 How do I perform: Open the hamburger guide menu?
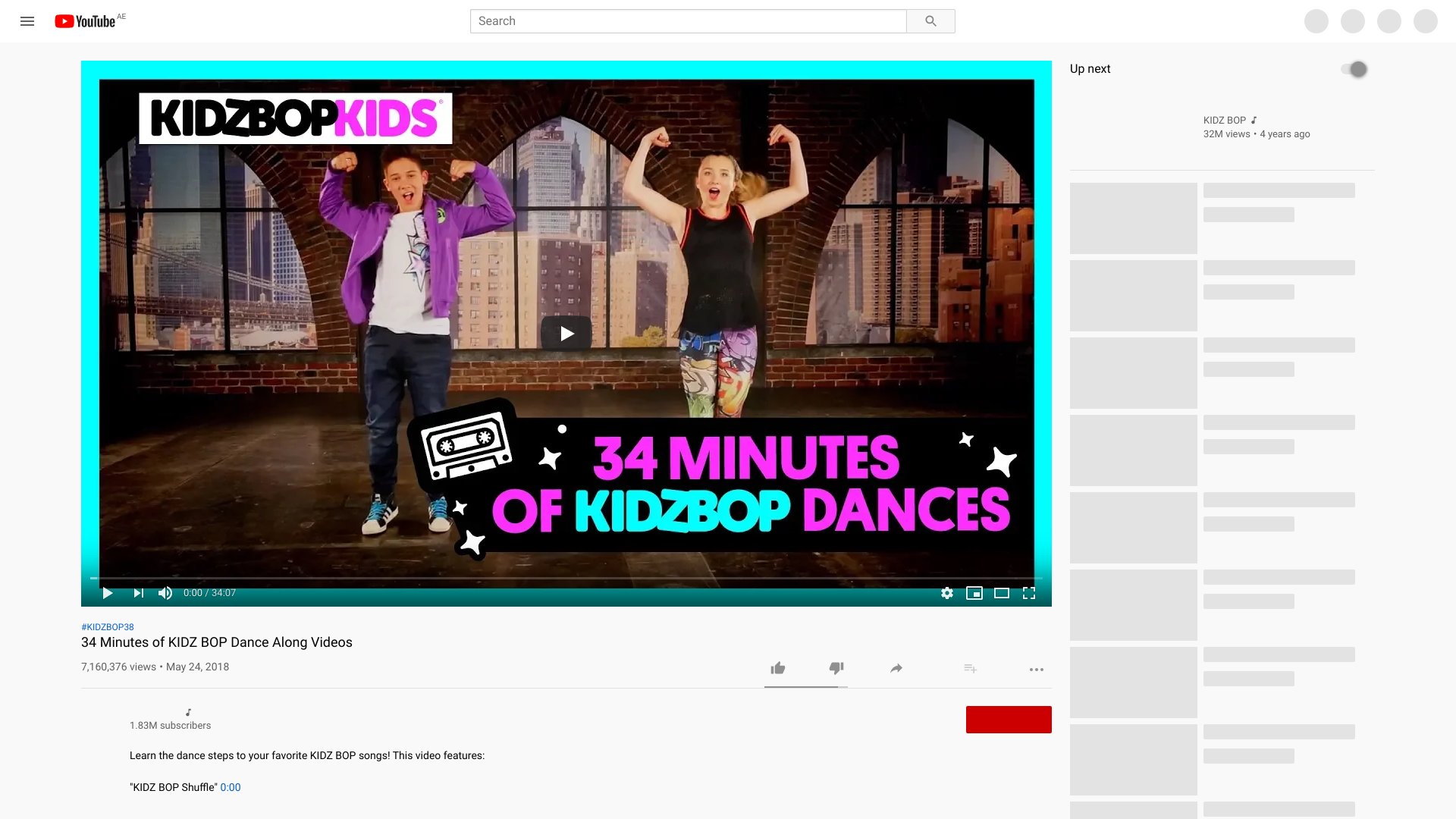coord(27,21)
